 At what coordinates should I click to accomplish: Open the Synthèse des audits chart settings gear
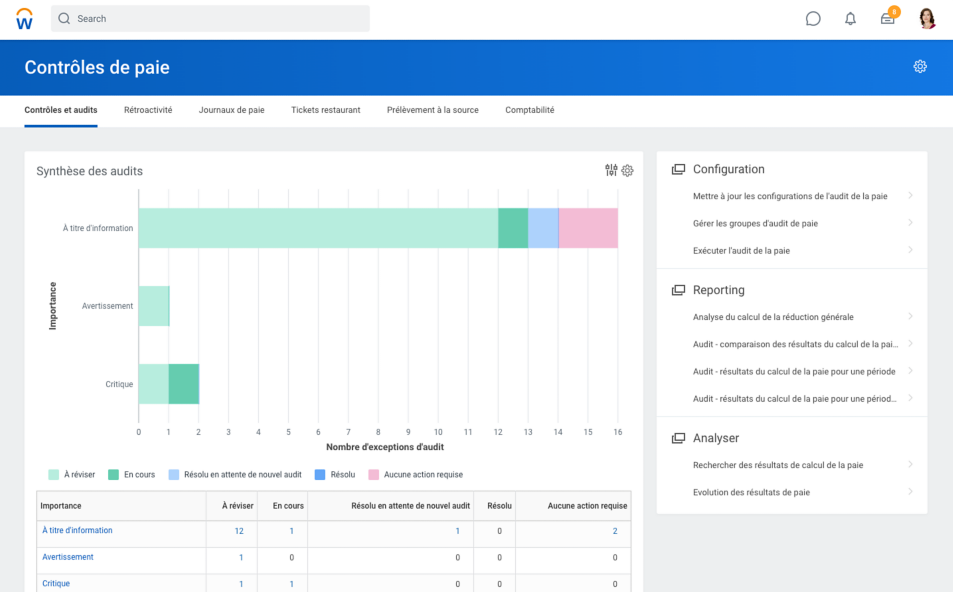click(x=627, y=170)
